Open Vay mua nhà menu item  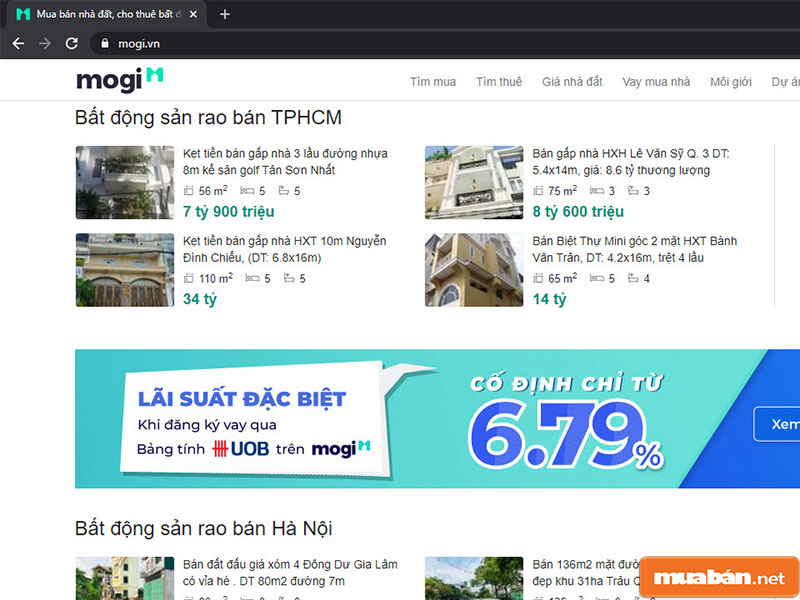click(656, 82)
